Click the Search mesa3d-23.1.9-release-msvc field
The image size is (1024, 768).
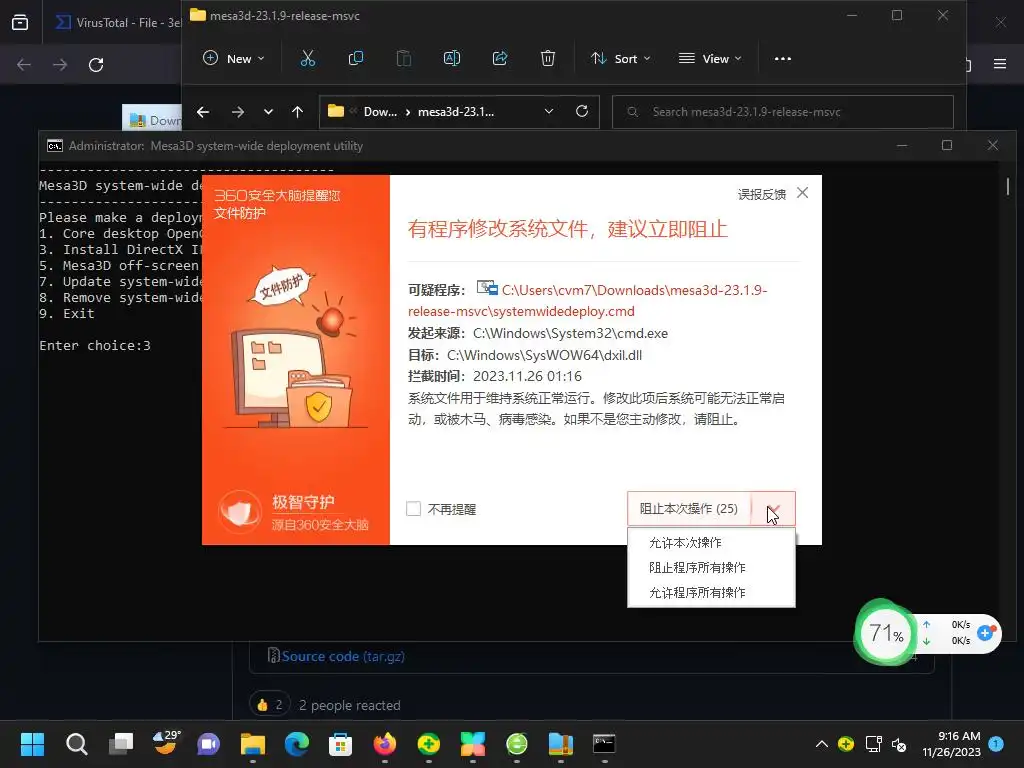click(x=782, y=112)
